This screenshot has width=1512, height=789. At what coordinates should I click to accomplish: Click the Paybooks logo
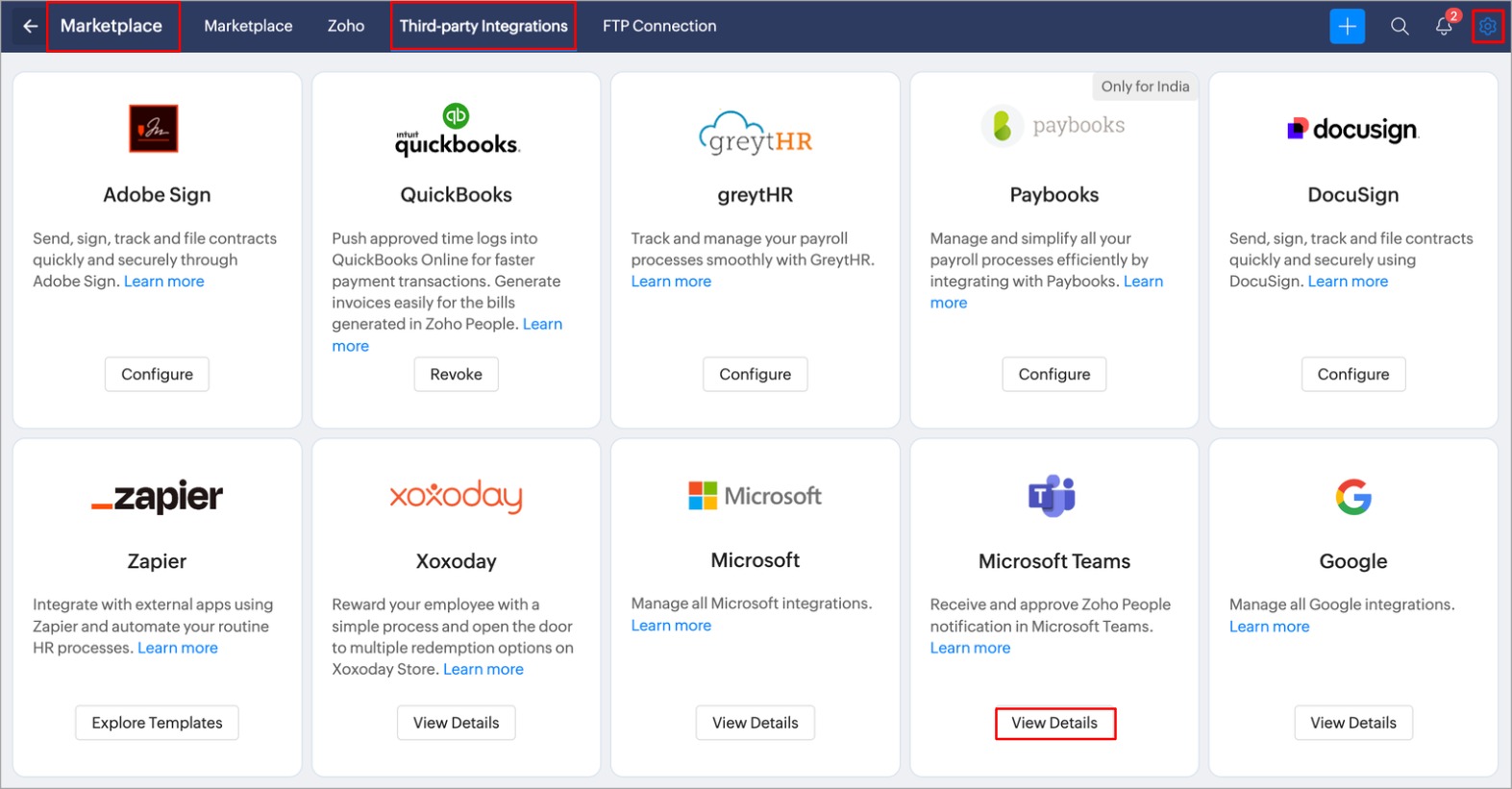(1053, 126)
